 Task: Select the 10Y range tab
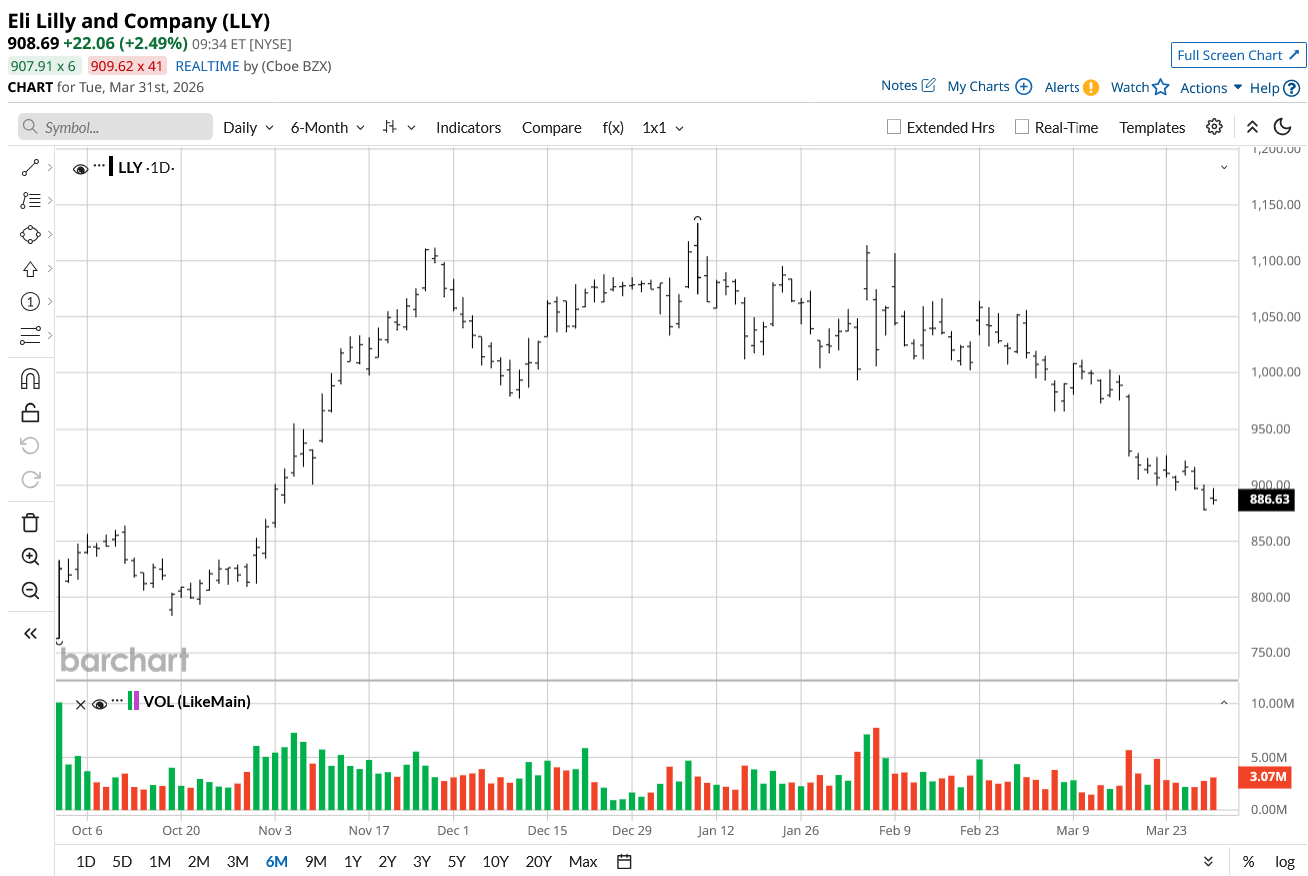(x=495, y=862)
